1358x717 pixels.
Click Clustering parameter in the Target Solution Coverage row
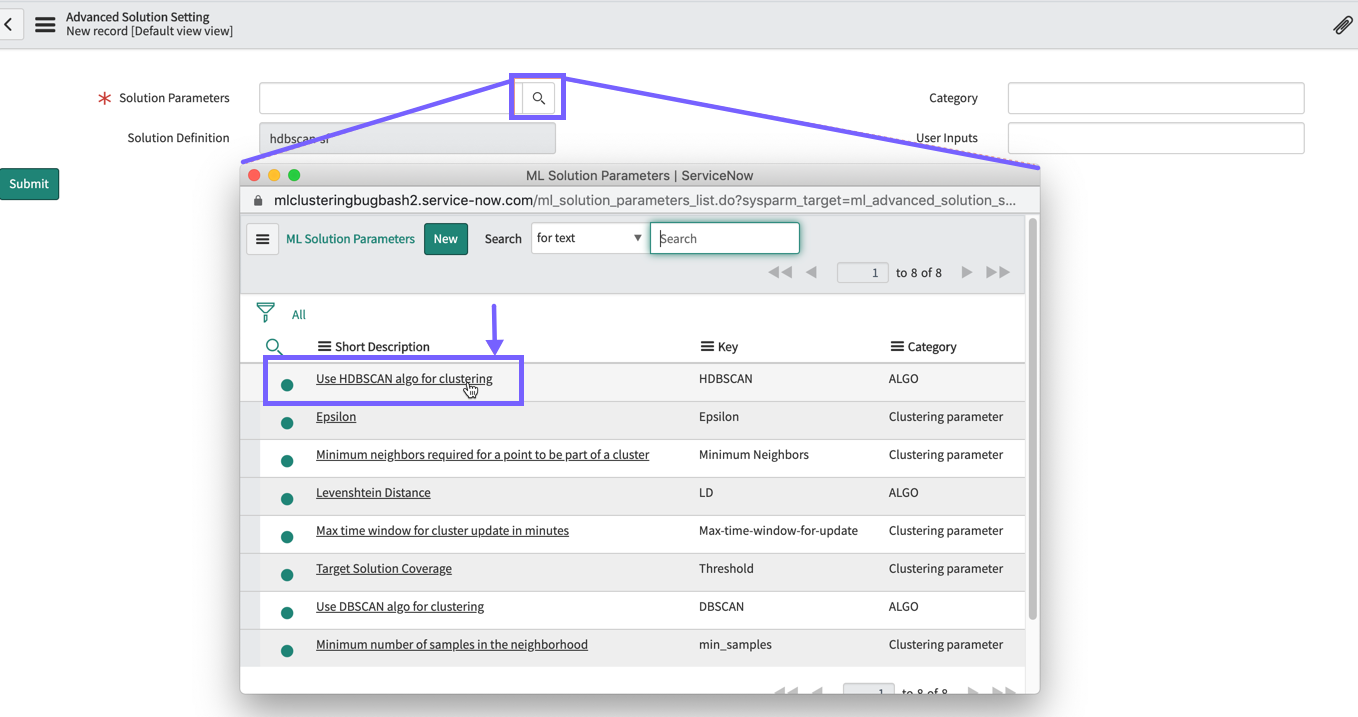click(946, 569)
